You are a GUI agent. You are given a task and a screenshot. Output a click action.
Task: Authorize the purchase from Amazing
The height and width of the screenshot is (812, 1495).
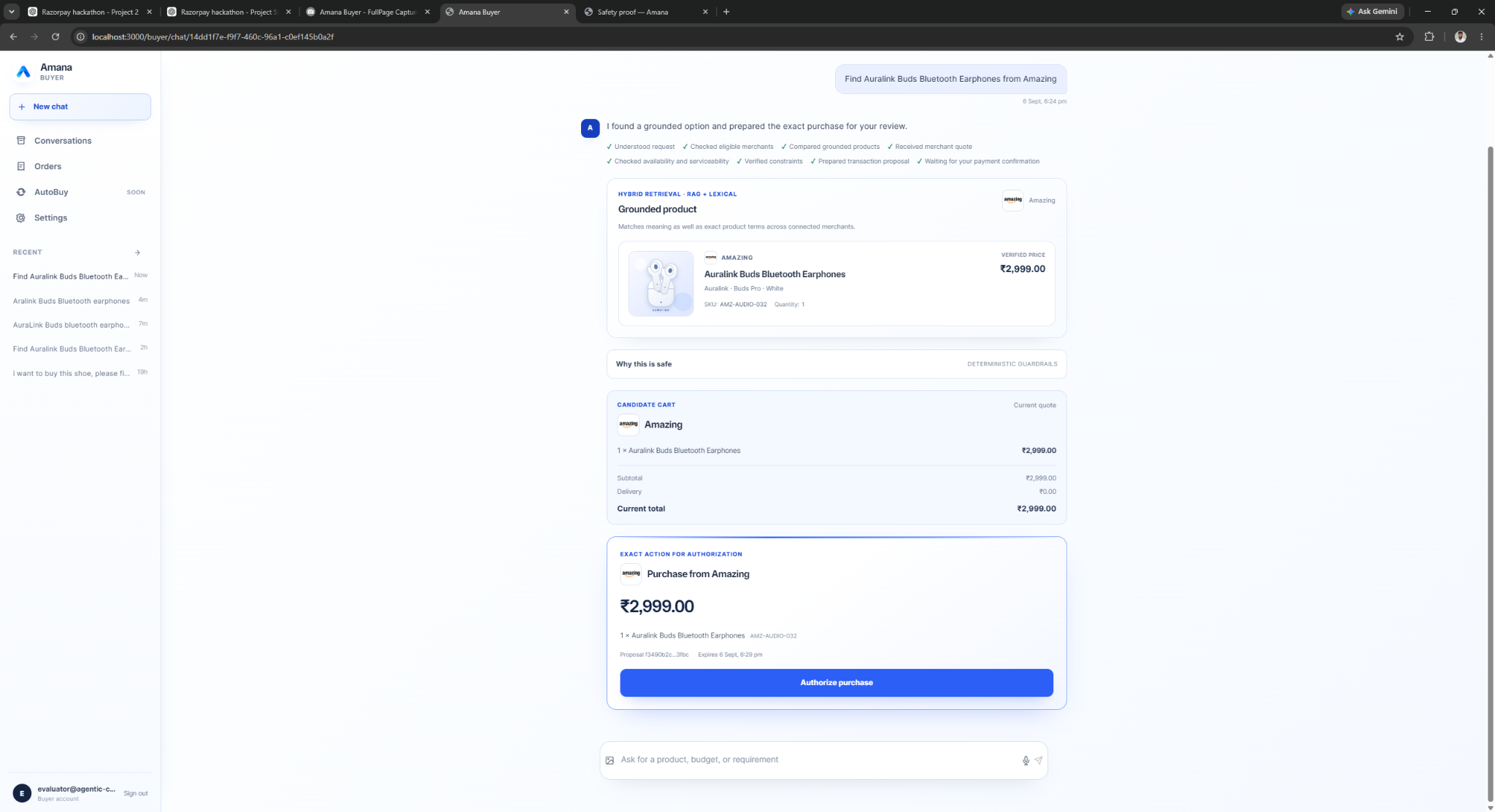pos(837,682)
